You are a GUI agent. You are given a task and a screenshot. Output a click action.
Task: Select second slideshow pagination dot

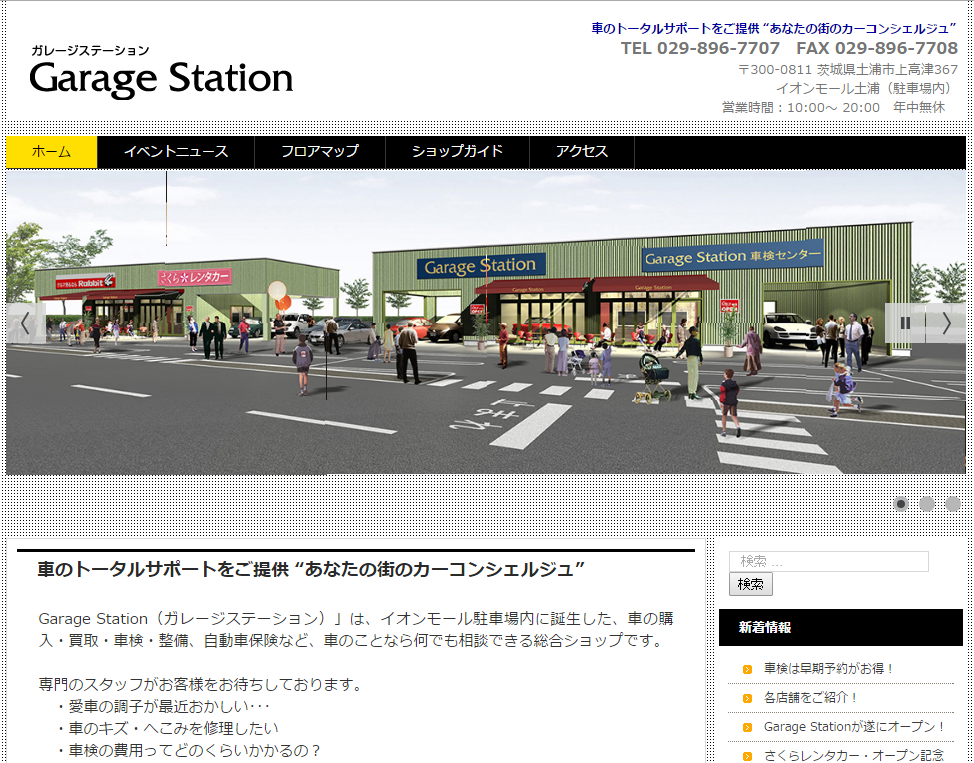[927, 504]
